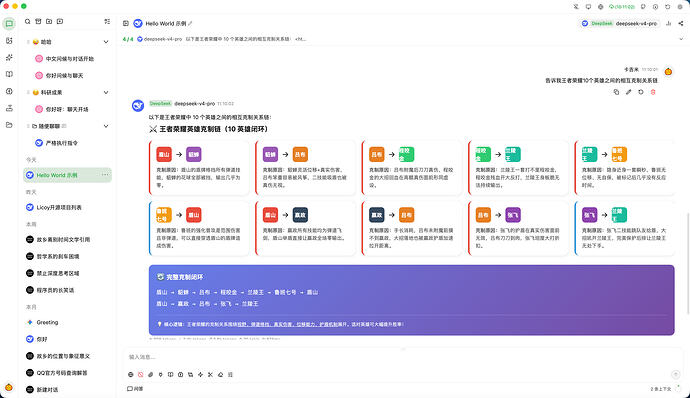This screenshot has width=690, height=398.
Task: Click the green sync status indicator in title bar
Action: pos(621,7)
